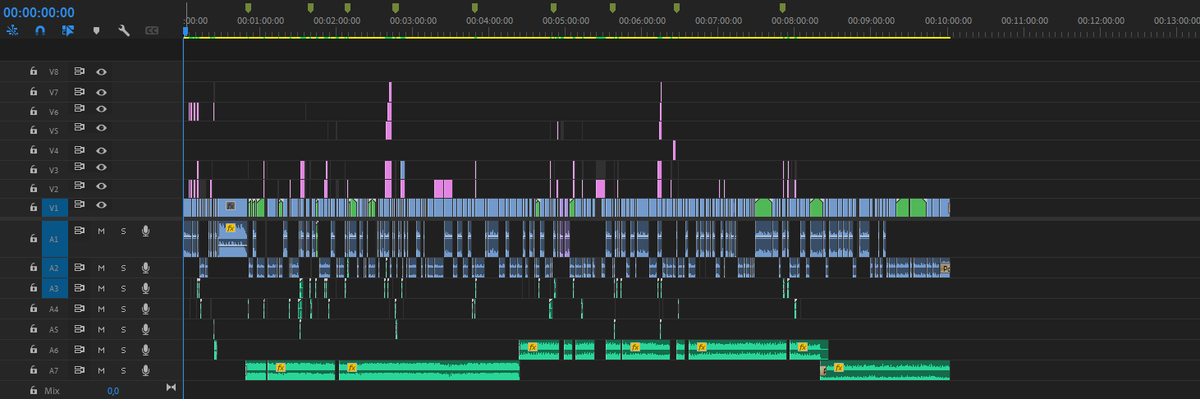Mute audio track A6
Screen dimensions: 1200x399
[x=101, y=350]
